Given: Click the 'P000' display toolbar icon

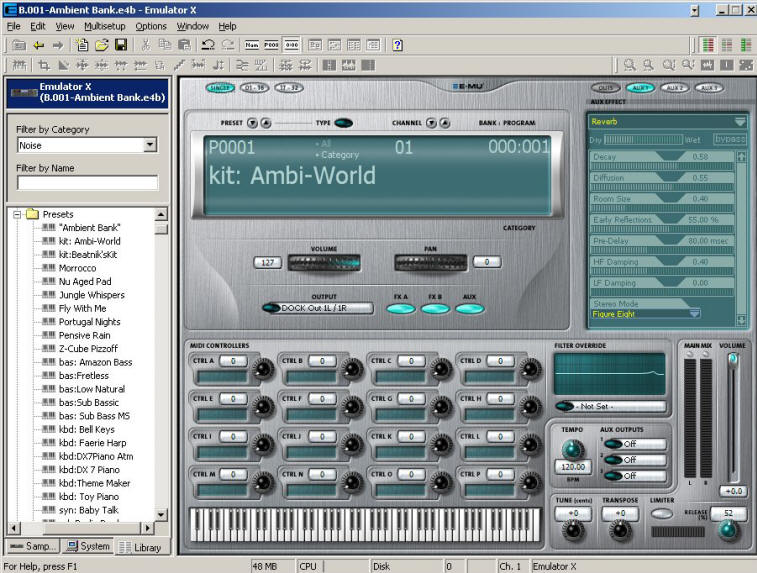Looking at the screenshot, I should (271, 45).
